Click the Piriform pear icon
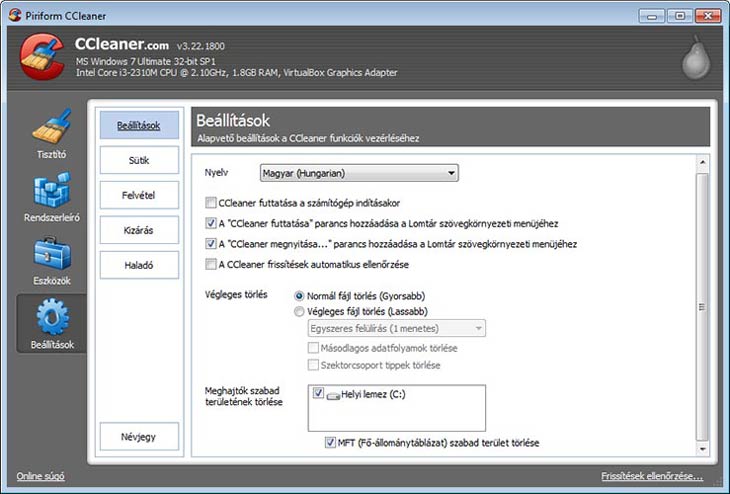This screenshot has width=730, height=494. [x=696, y=59]
